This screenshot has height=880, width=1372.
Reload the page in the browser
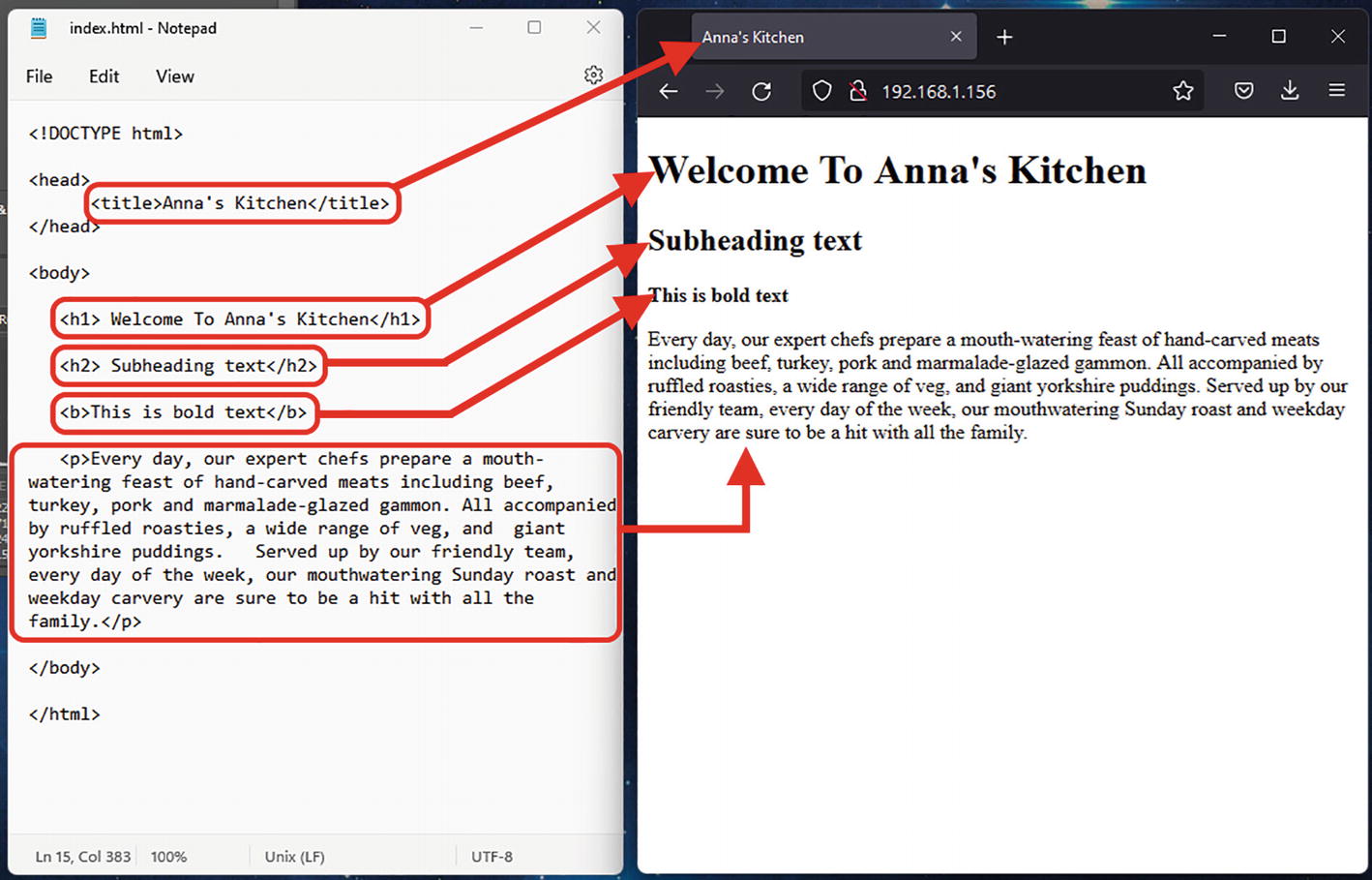point(761,91)
